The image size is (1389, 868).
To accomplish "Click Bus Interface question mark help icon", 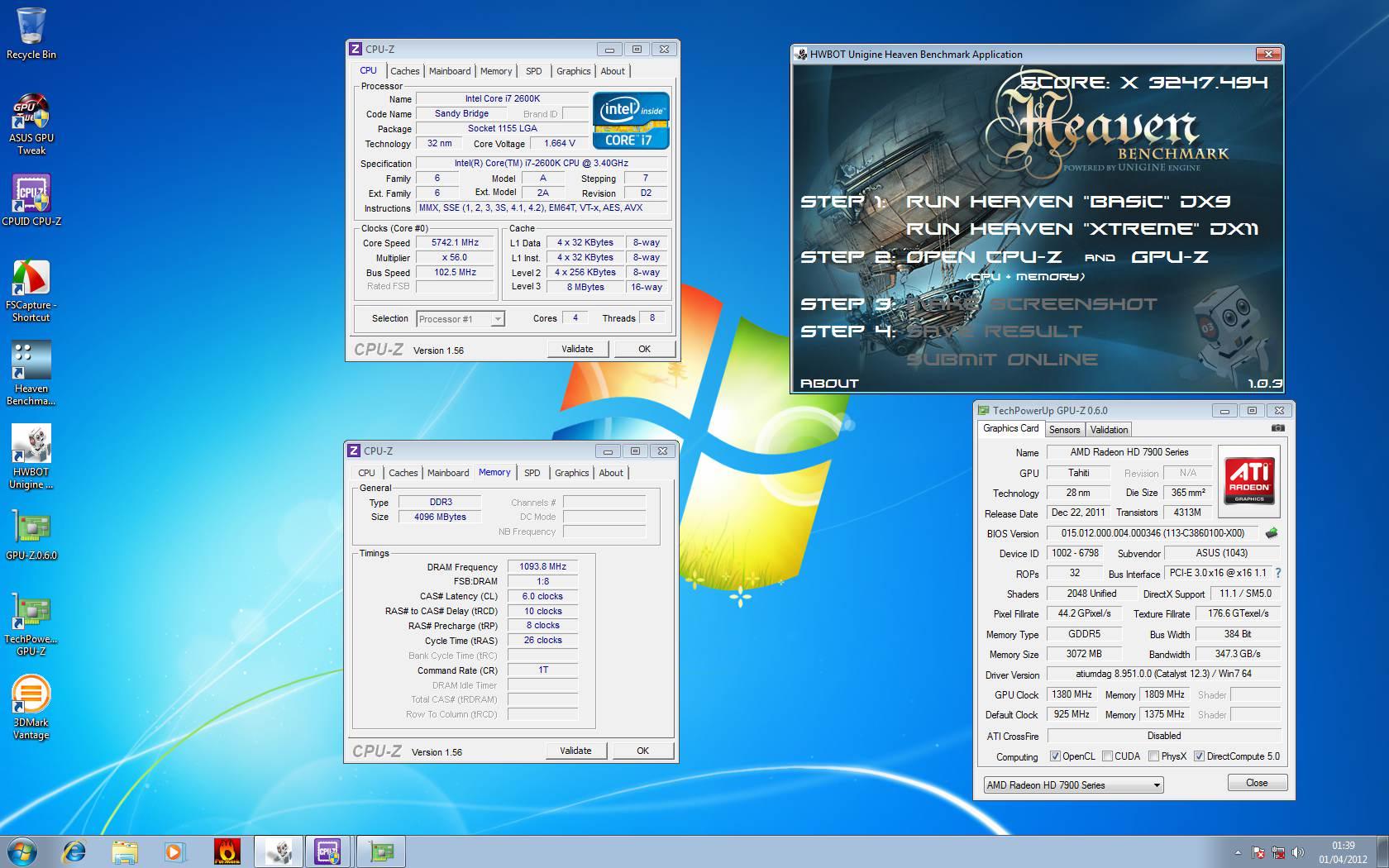I will click(1278, 573).
